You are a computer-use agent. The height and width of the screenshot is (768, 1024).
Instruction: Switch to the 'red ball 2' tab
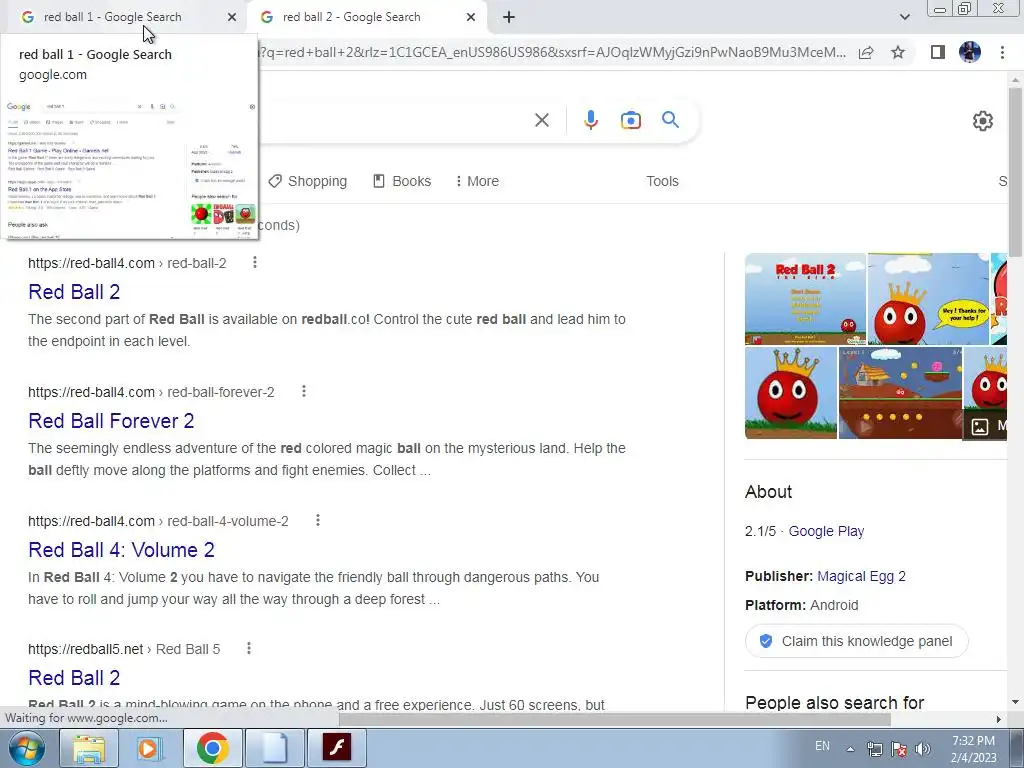coord(366,17)
